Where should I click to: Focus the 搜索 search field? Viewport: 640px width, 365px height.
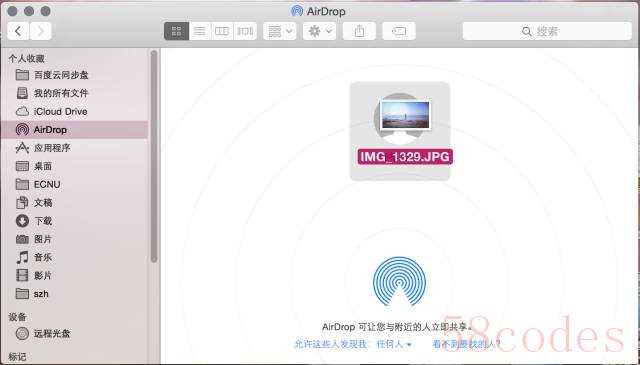click(x=547, y=31)
